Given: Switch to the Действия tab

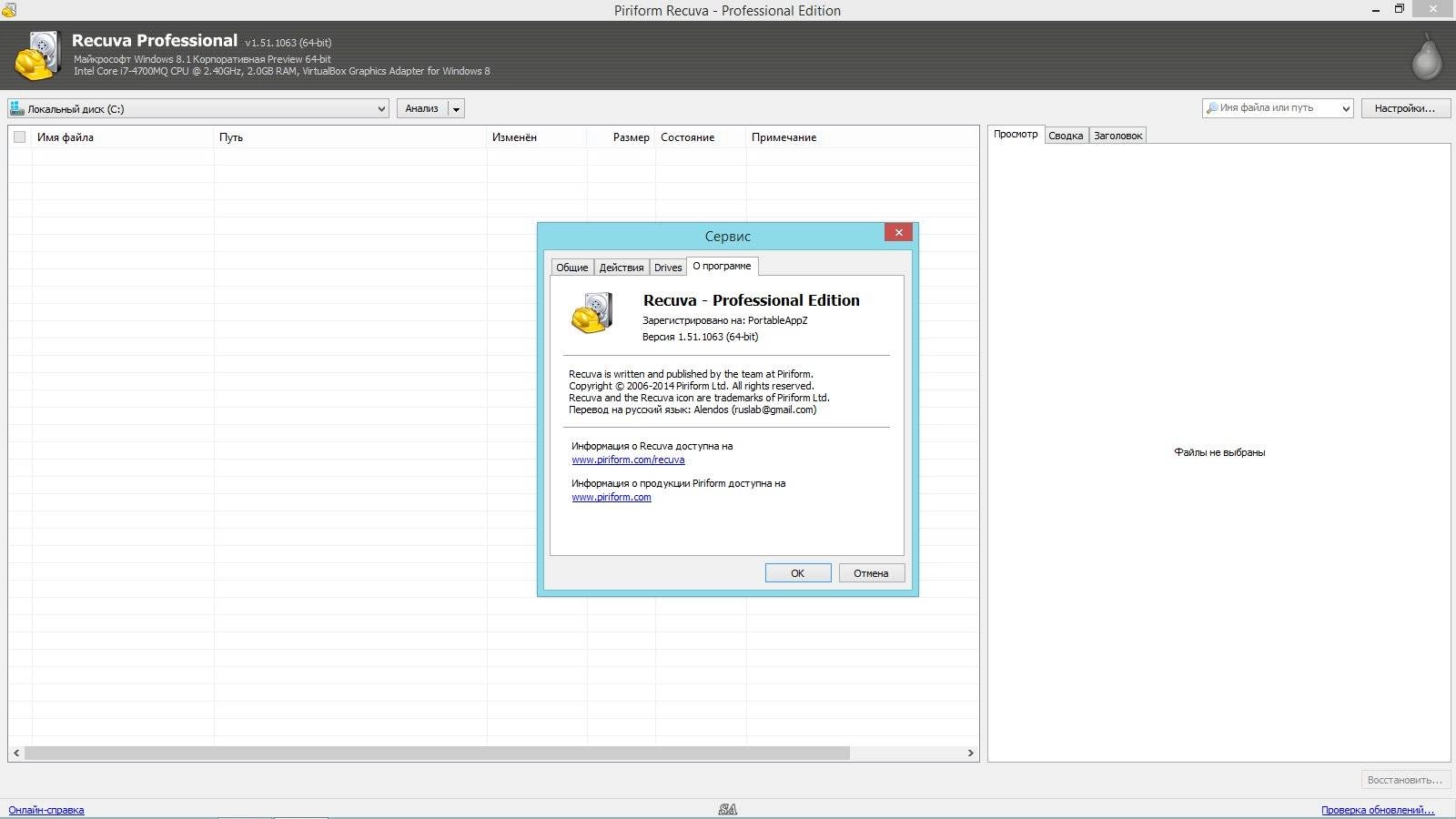Looking at the screenshot, I should (x=622, y=268).
